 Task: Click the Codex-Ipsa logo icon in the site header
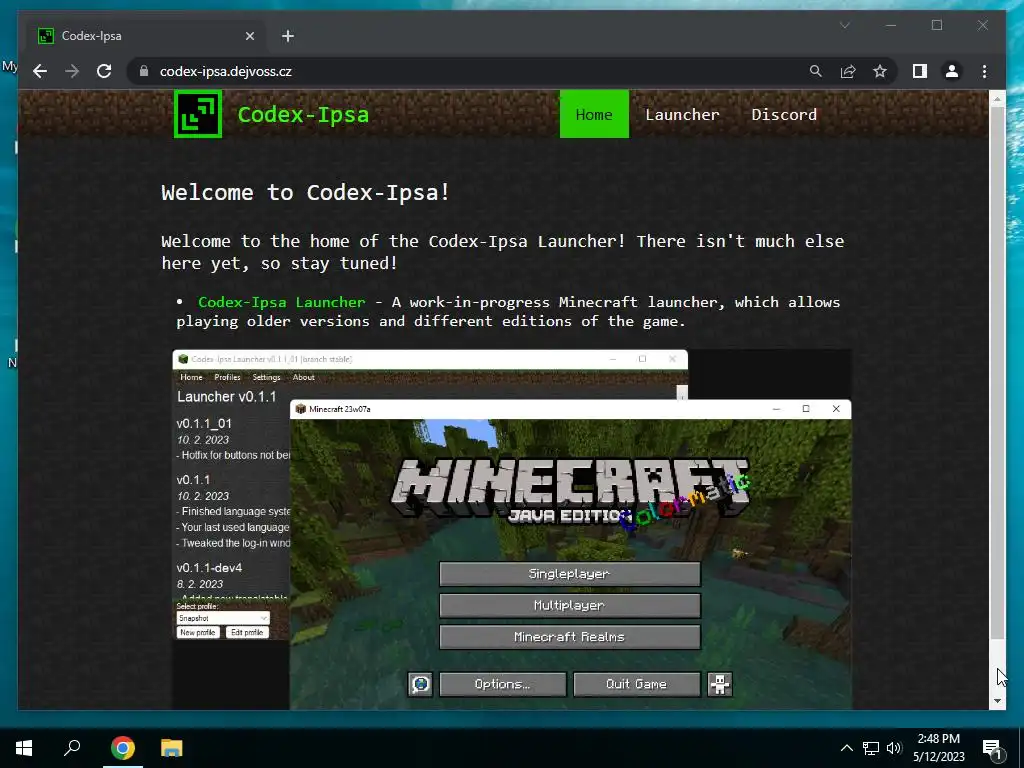point(198,114)
